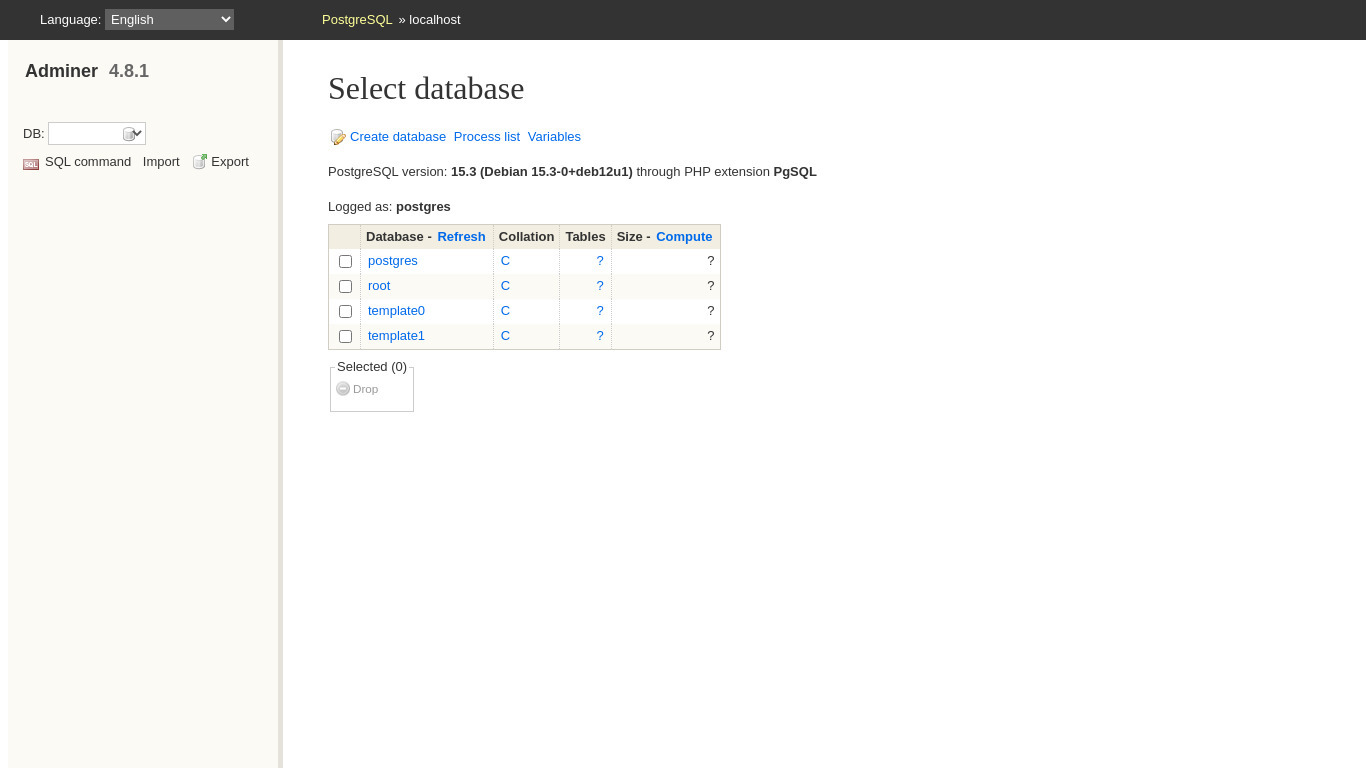Click collation C link for template0
1366x768 pixels.
pos(505,310)
